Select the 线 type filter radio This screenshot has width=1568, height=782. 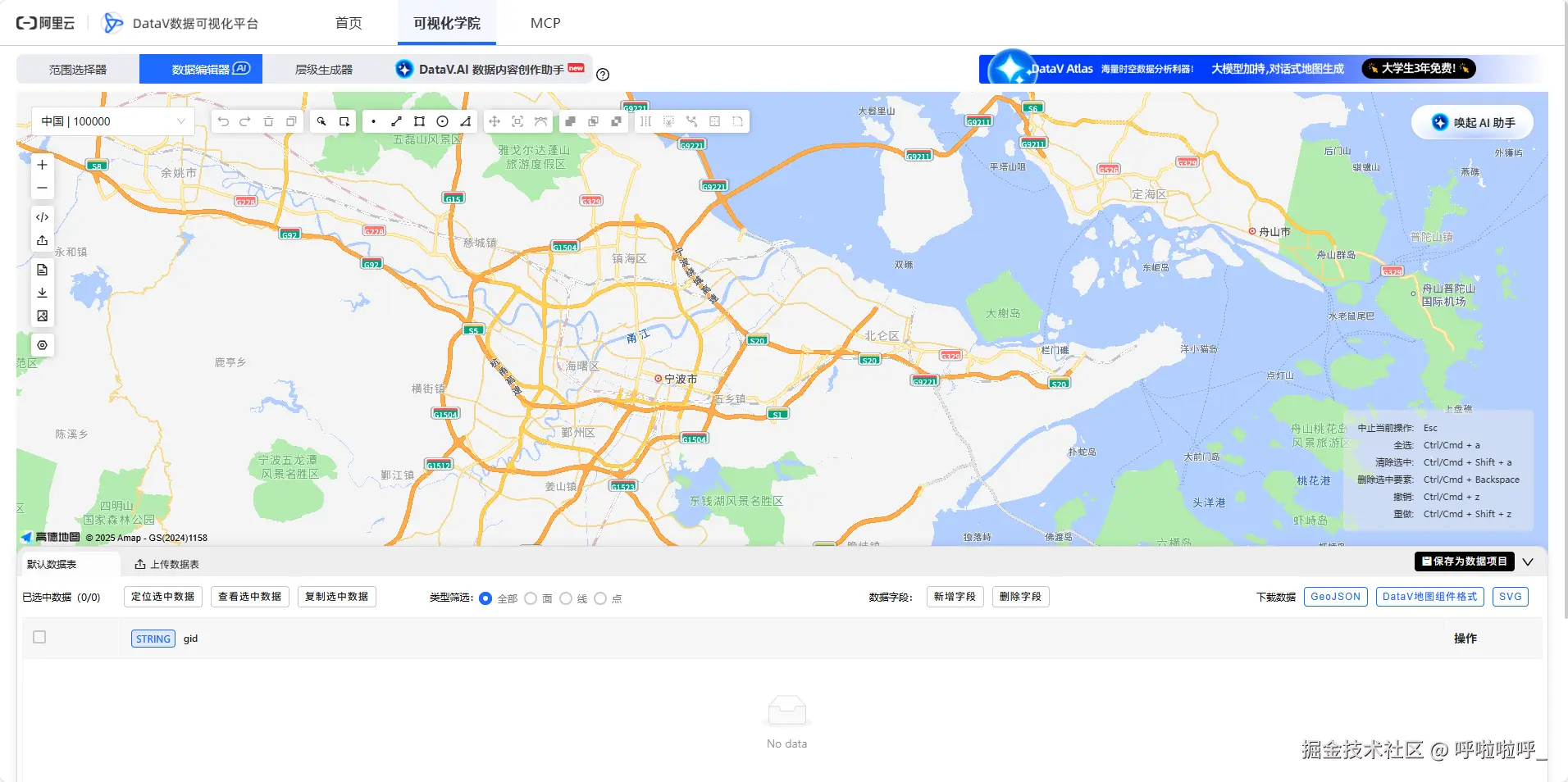(x=566, y=598)
